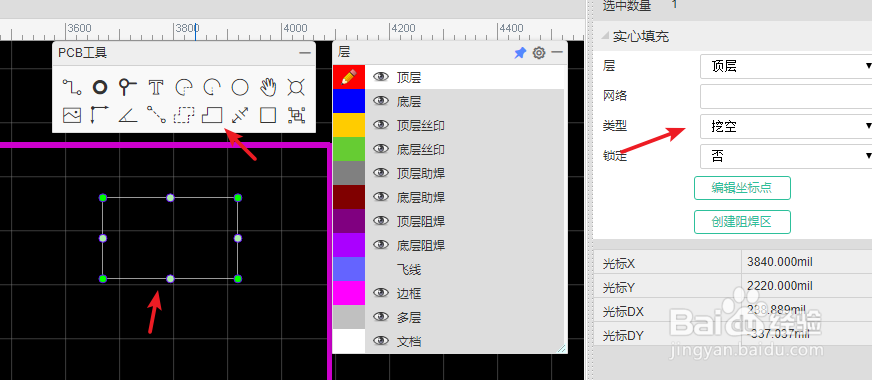
Task: Toggle the 顶层助焊 layer eye
Action: tap(380, 173)
